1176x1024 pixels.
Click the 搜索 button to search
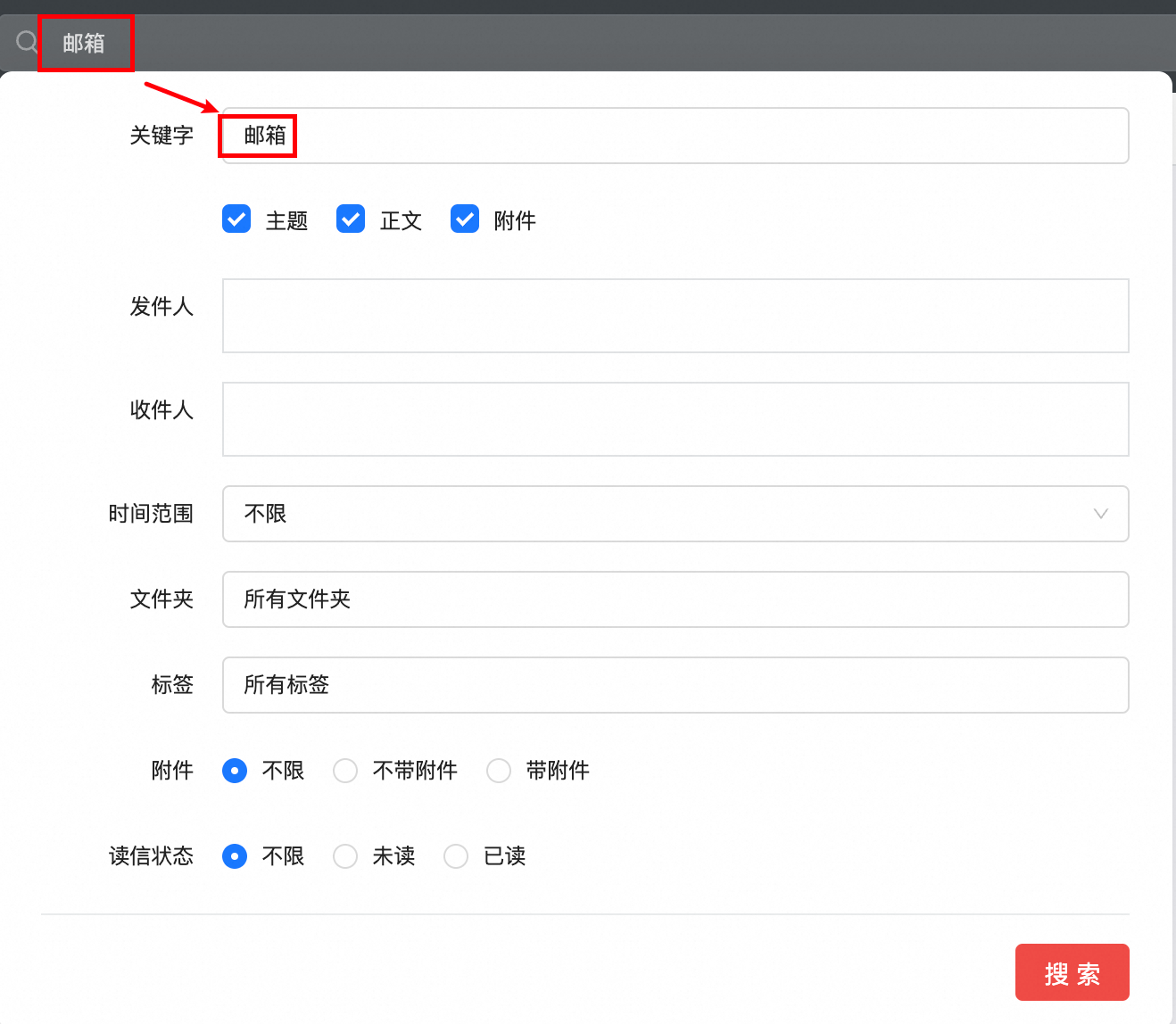pos(1072,972)
